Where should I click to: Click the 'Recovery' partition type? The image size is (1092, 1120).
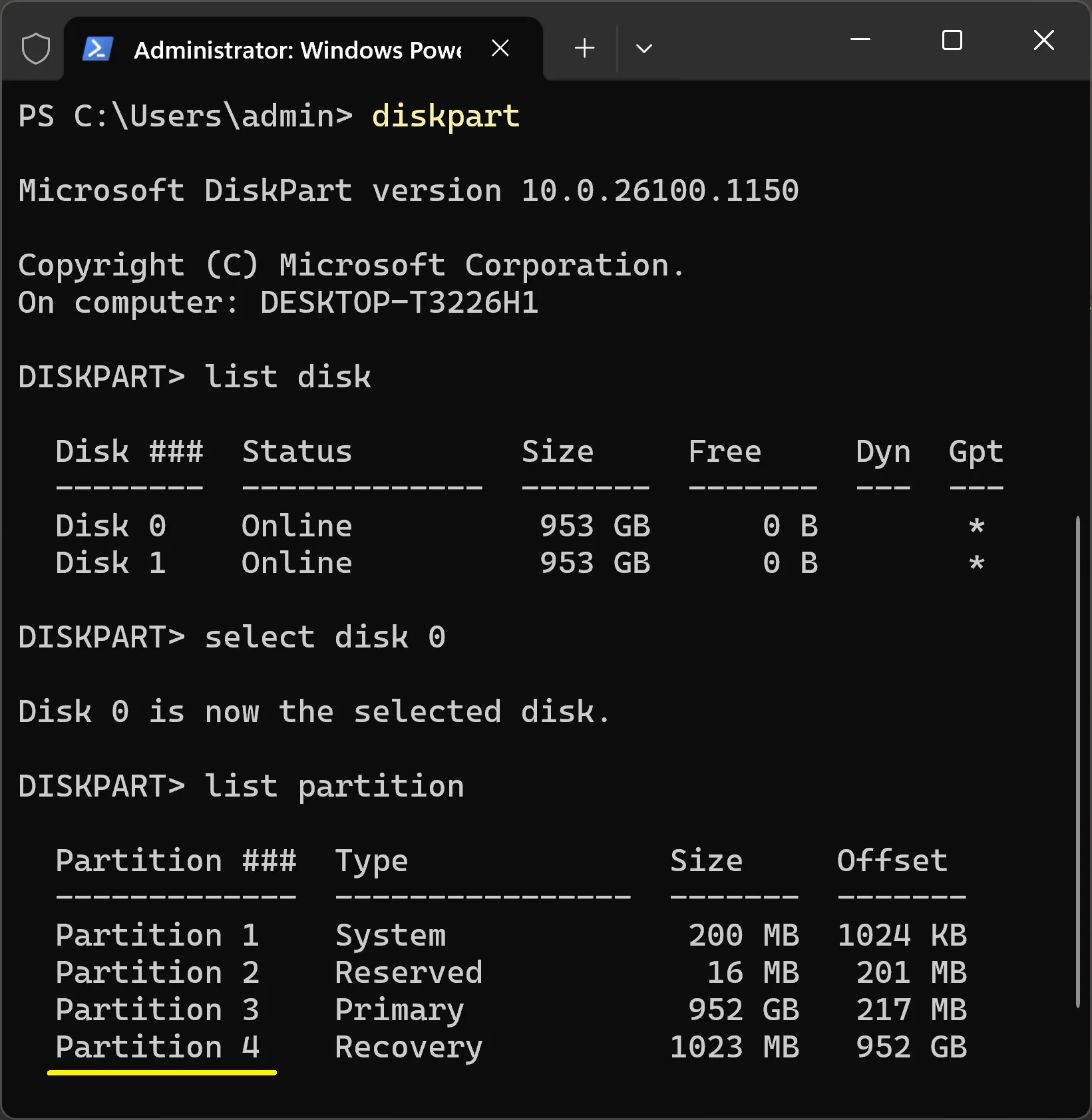point(409,1049)
